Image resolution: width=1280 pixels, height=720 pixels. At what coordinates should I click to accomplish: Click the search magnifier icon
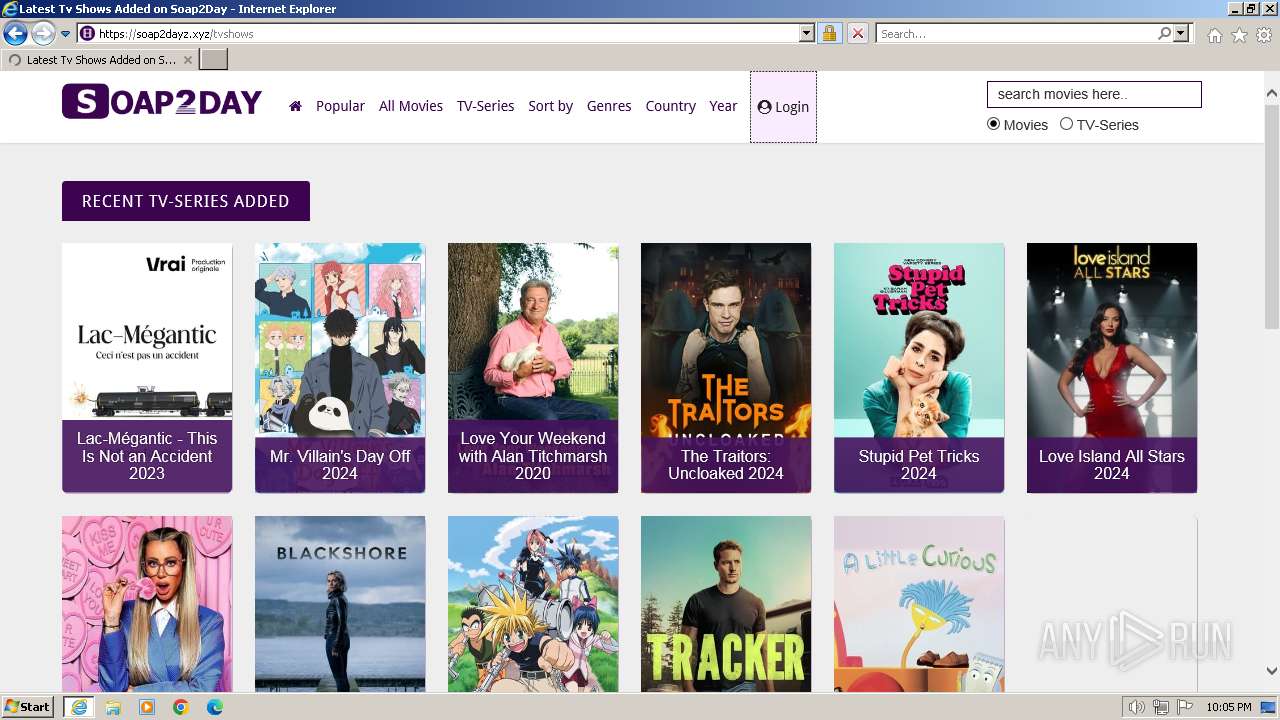[x=1164, y=34]
